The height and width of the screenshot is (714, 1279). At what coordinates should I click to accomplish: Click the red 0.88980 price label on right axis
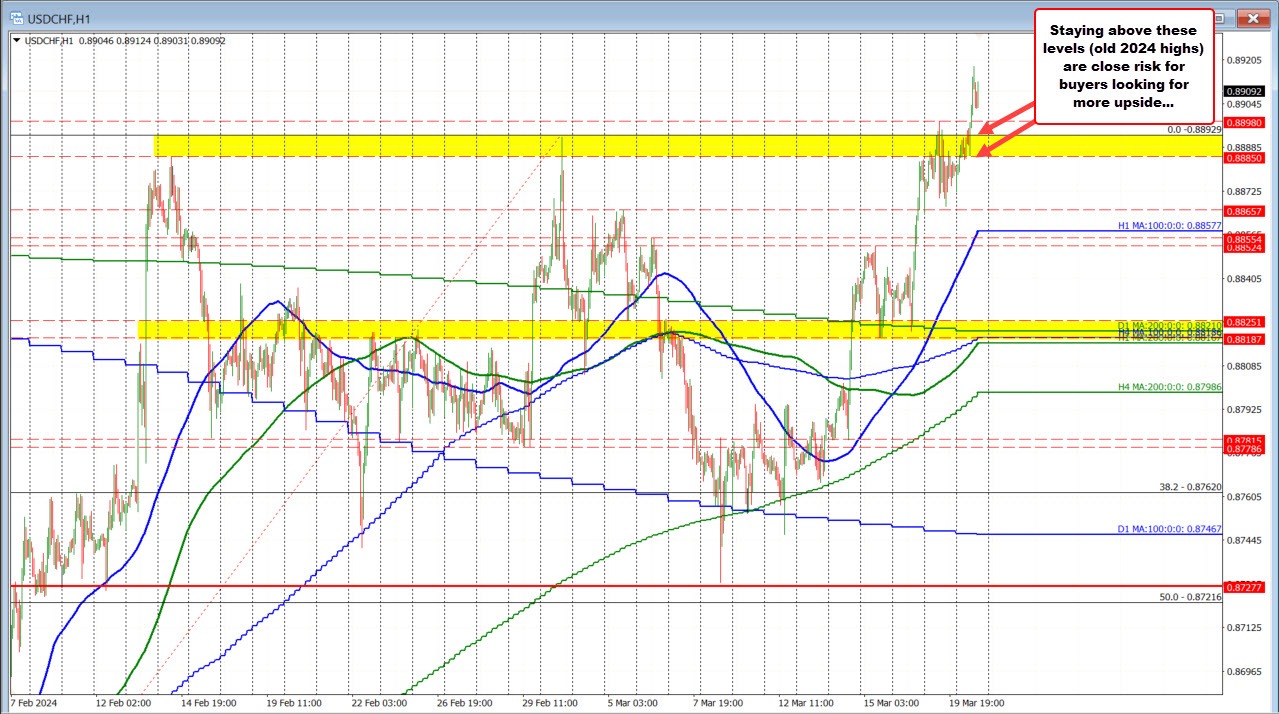[1244, 123]
